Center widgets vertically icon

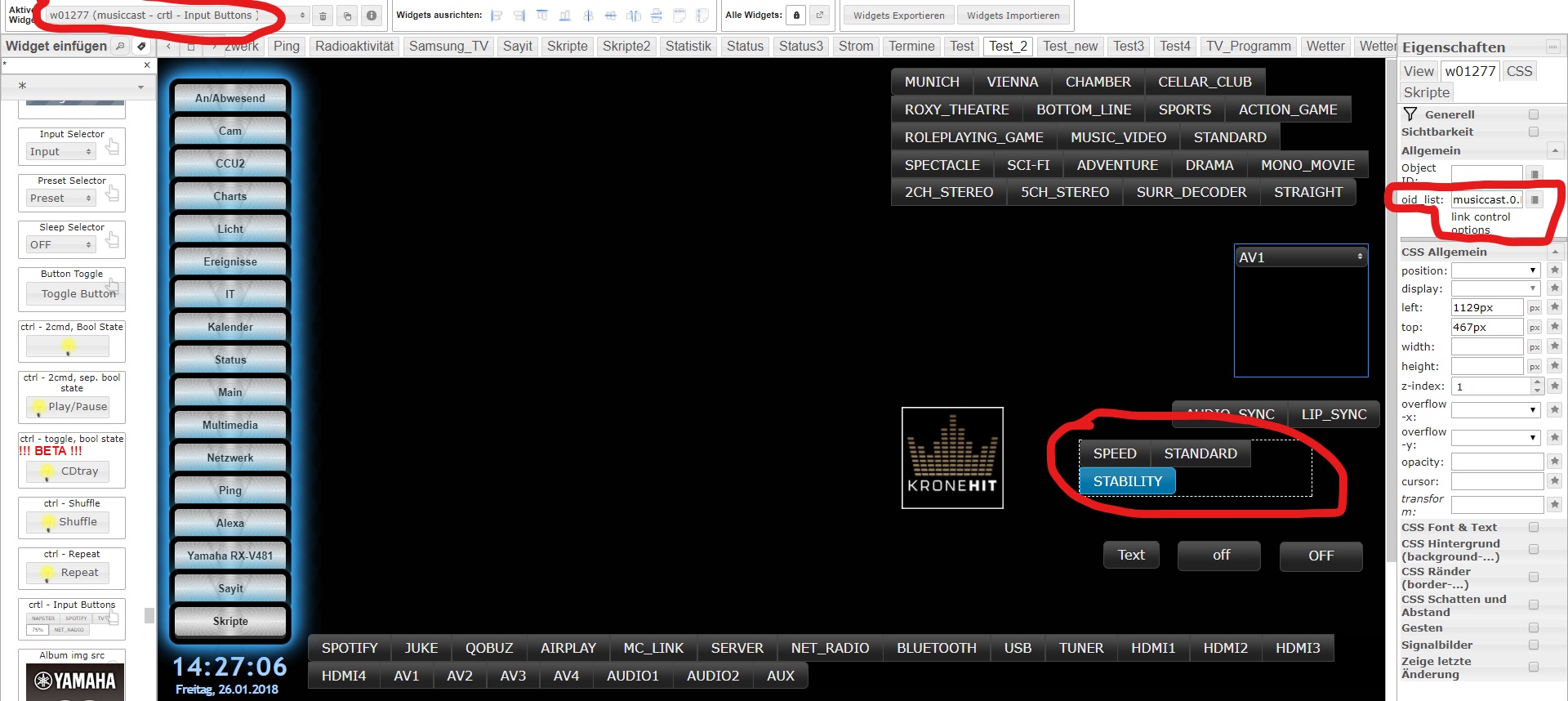pos(588,16)
